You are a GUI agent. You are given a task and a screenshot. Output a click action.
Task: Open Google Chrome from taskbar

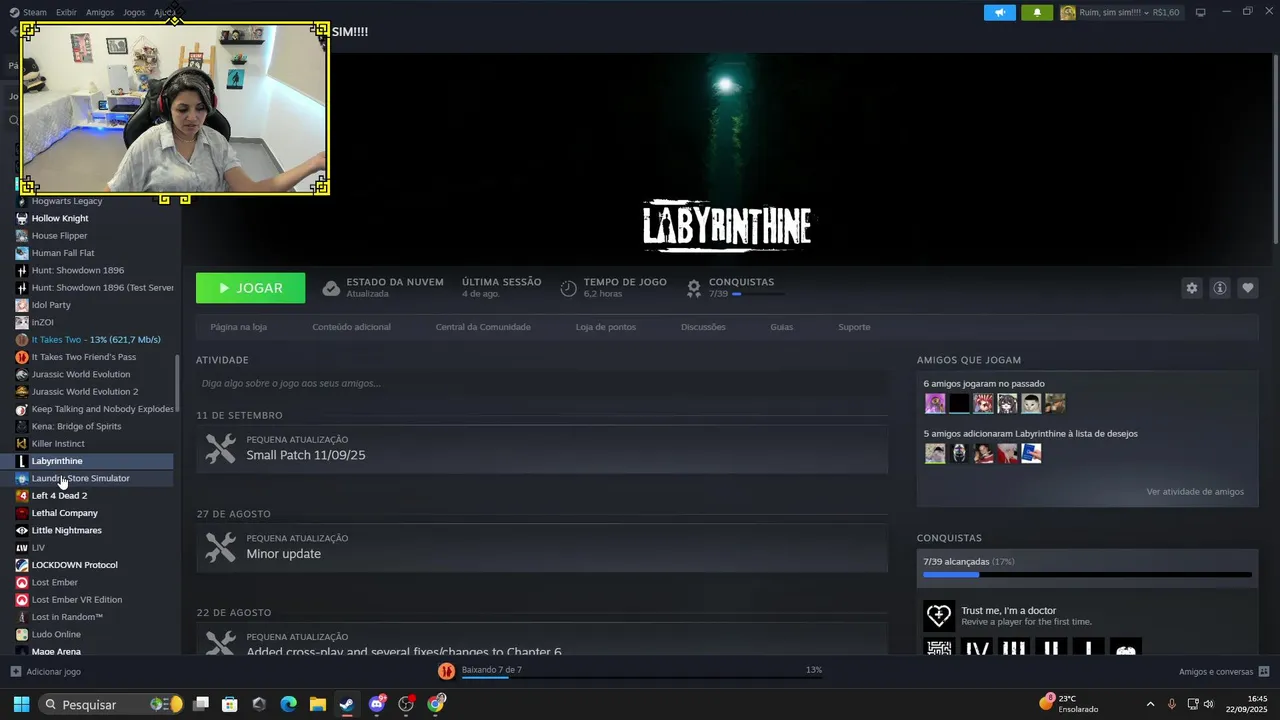(x=435, y=704)
